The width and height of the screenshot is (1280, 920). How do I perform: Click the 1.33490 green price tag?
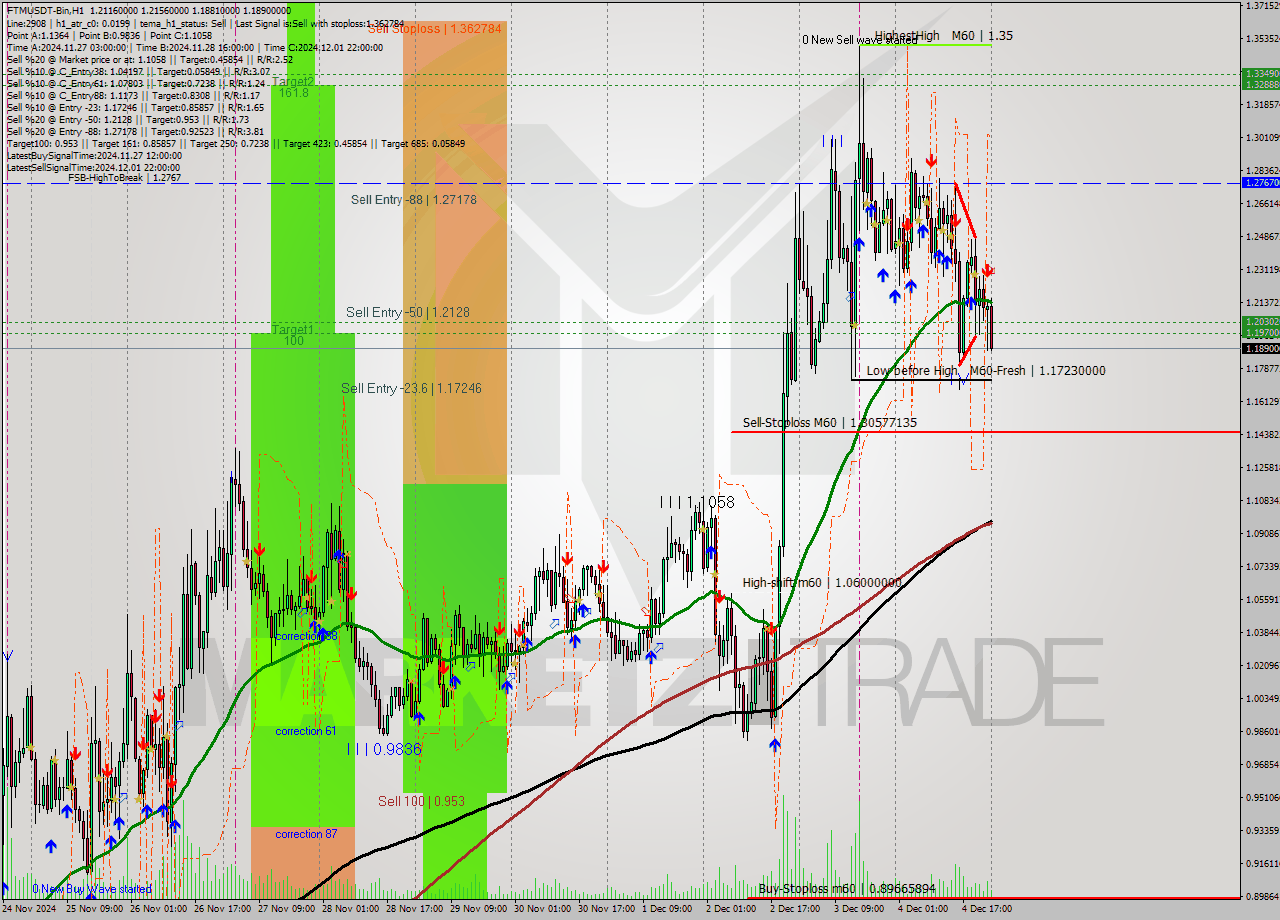[x=1259, y=73]
